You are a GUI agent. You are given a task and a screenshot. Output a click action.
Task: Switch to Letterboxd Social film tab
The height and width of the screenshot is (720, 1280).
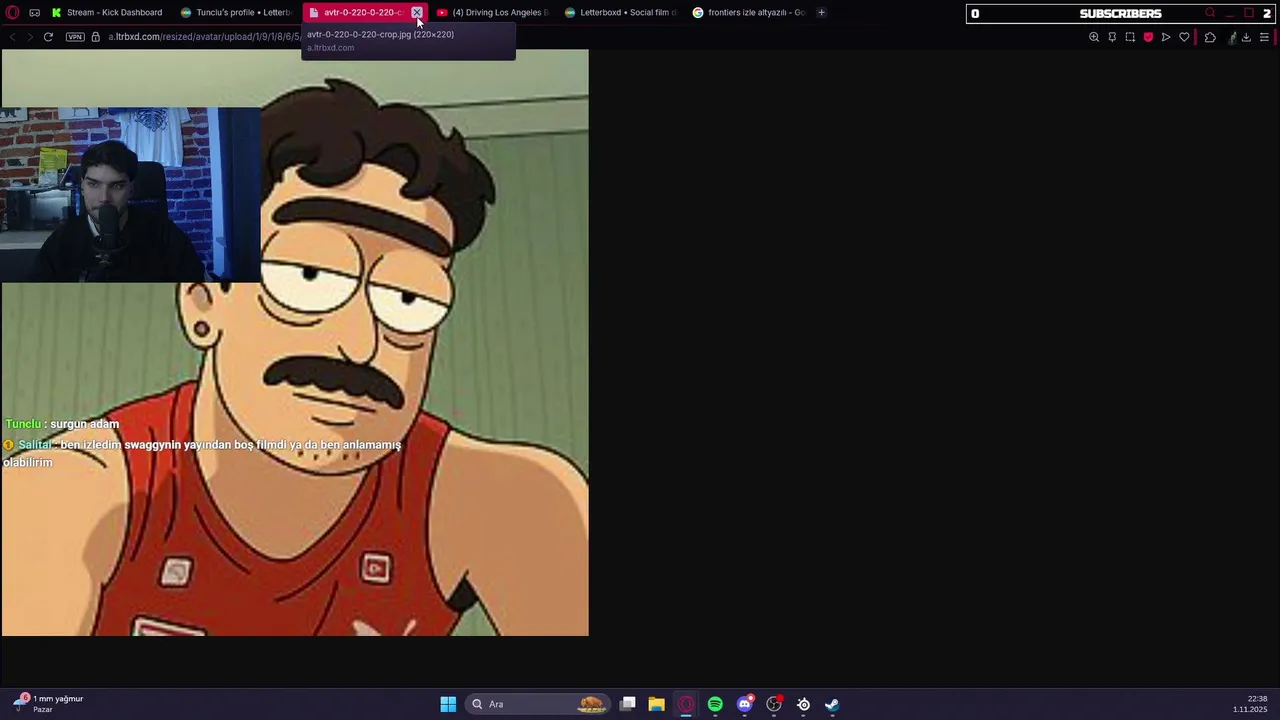(620, 13)
